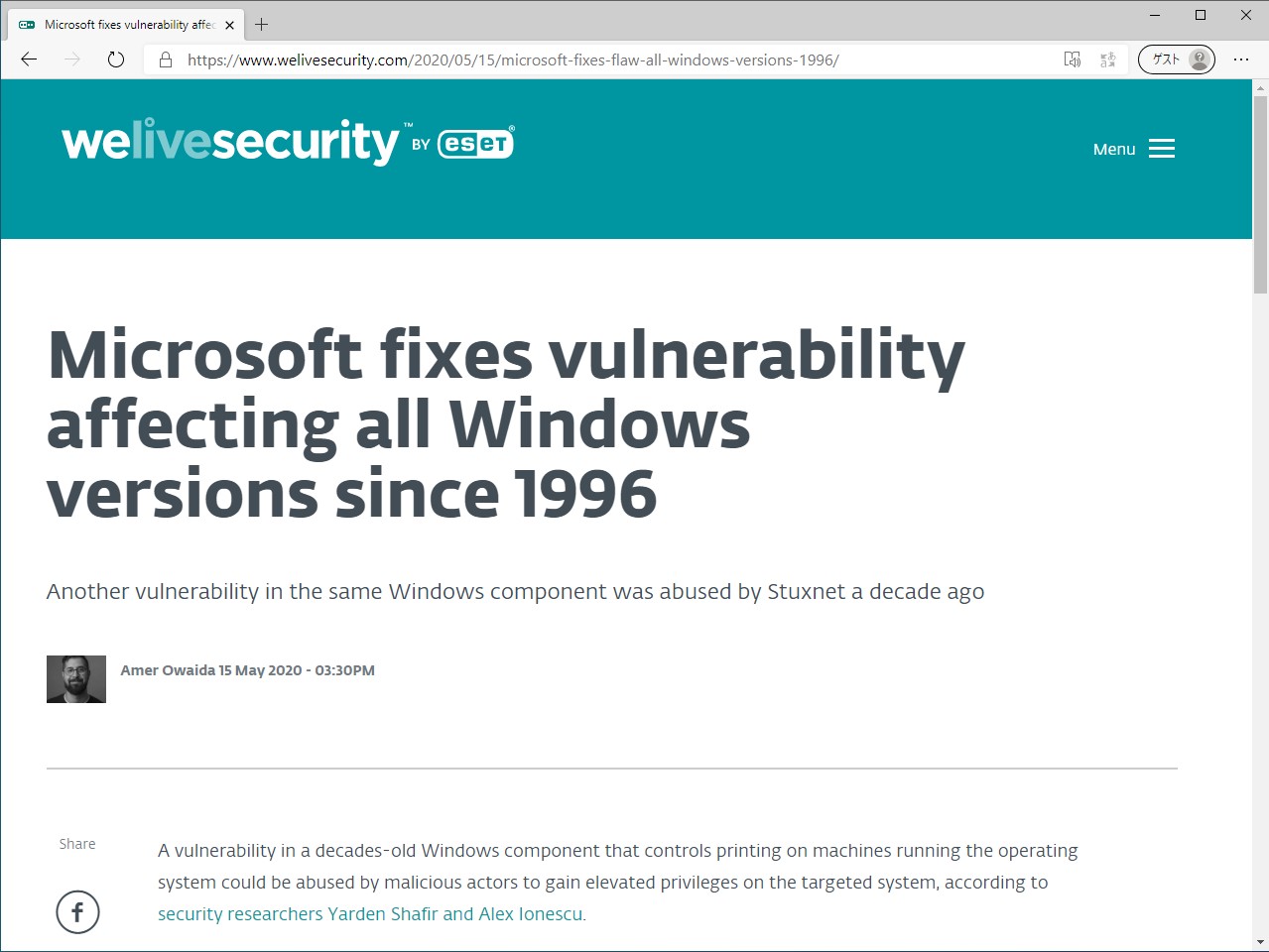This screenshot has width=1269, height=952.
Task: Click the ESET logo in the header
Action: point(474,143)
